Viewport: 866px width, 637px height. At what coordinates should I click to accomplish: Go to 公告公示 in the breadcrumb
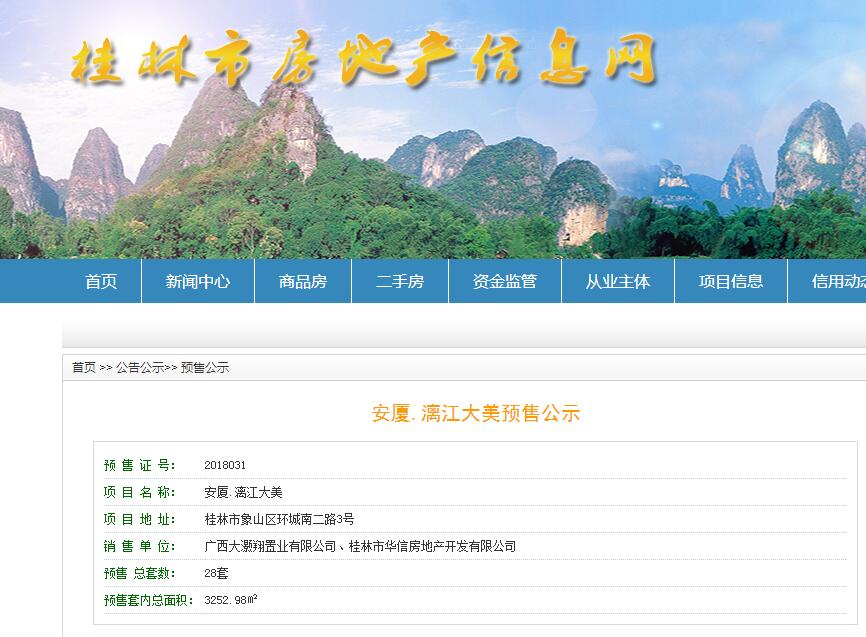click(139, 368)
